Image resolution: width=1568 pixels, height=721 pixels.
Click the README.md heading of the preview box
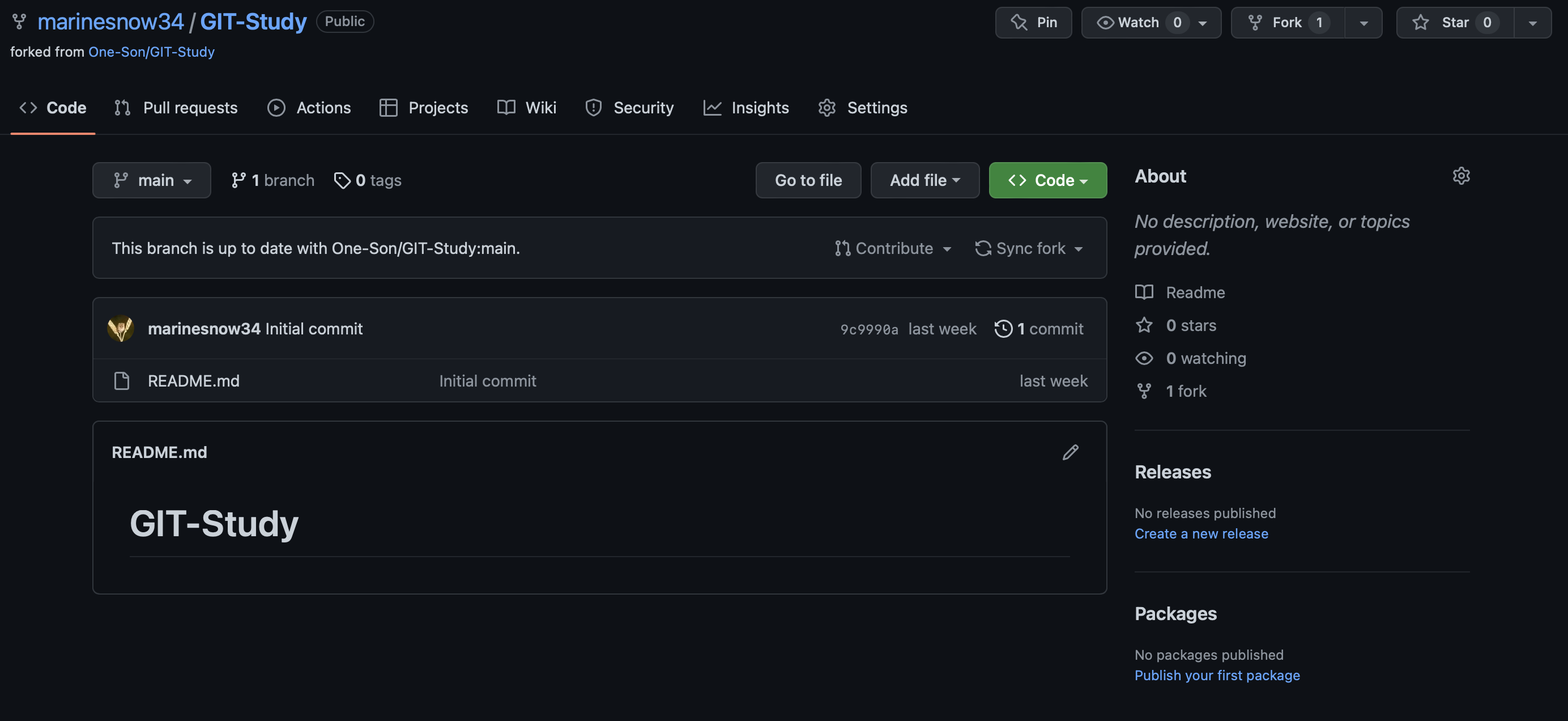tap(160, 452)
